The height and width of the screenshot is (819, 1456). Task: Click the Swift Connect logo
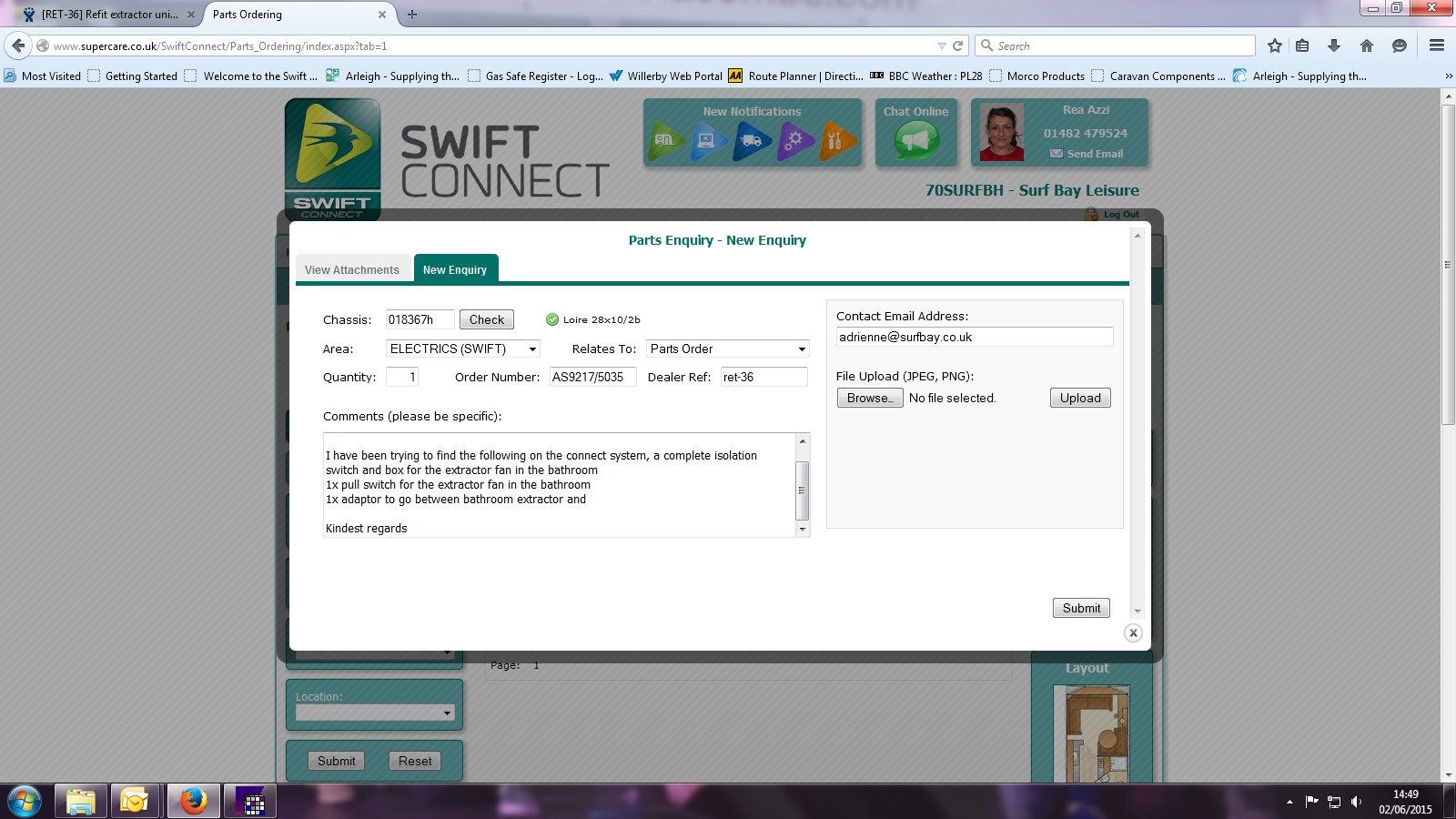click(333, 158)
